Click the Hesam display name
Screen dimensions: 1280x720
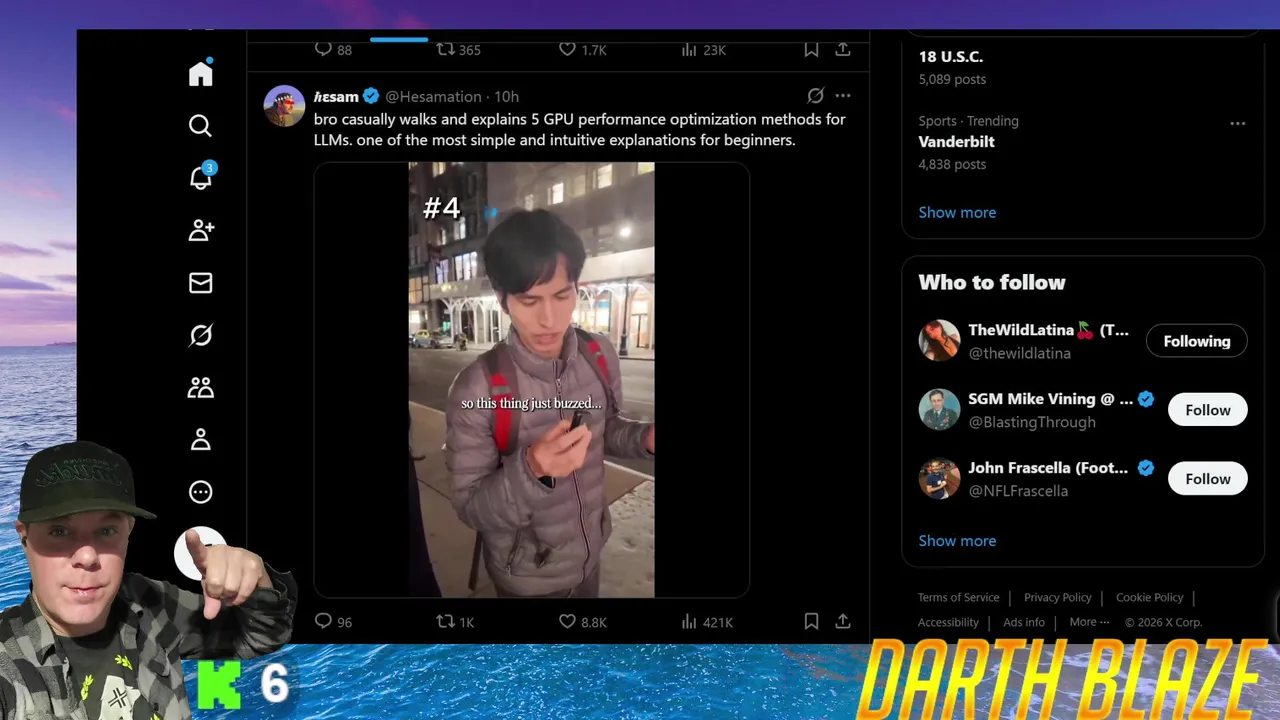click(336, 97)
